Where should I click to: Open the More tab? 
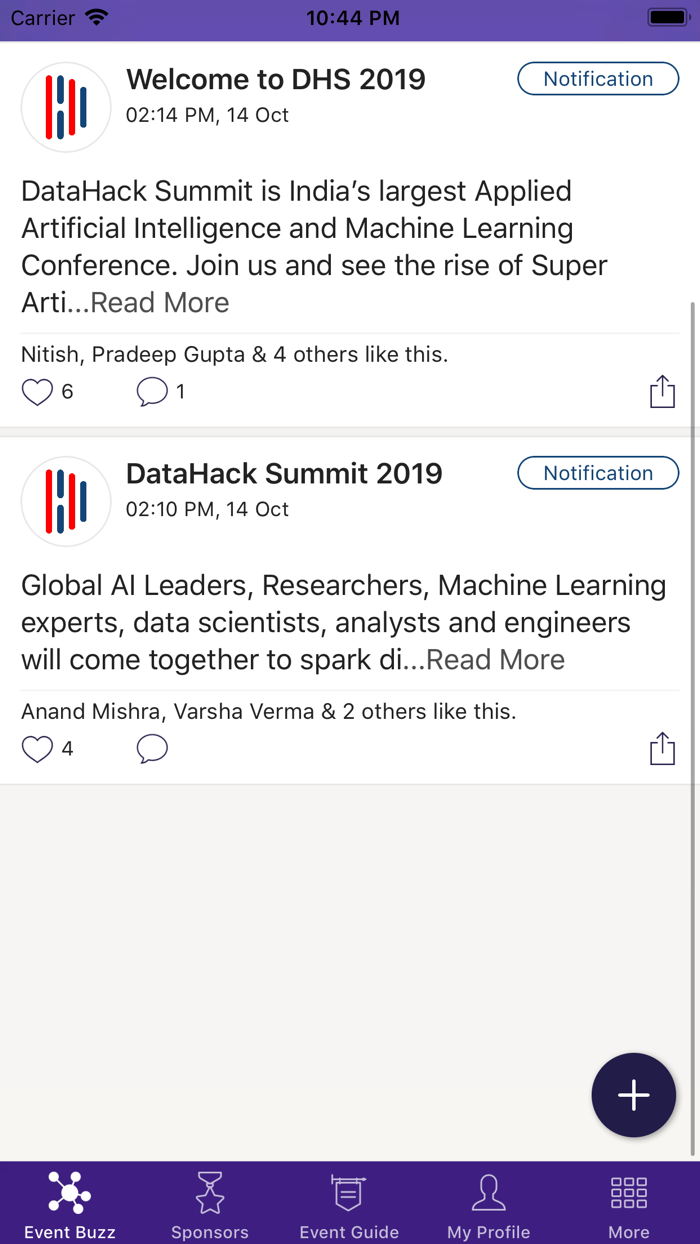coord(628,1203)
